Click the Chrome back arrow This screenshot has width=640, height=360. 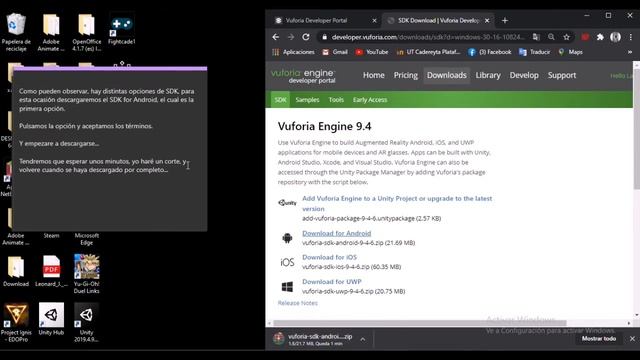pyautogui.click(x=276, y=37)
